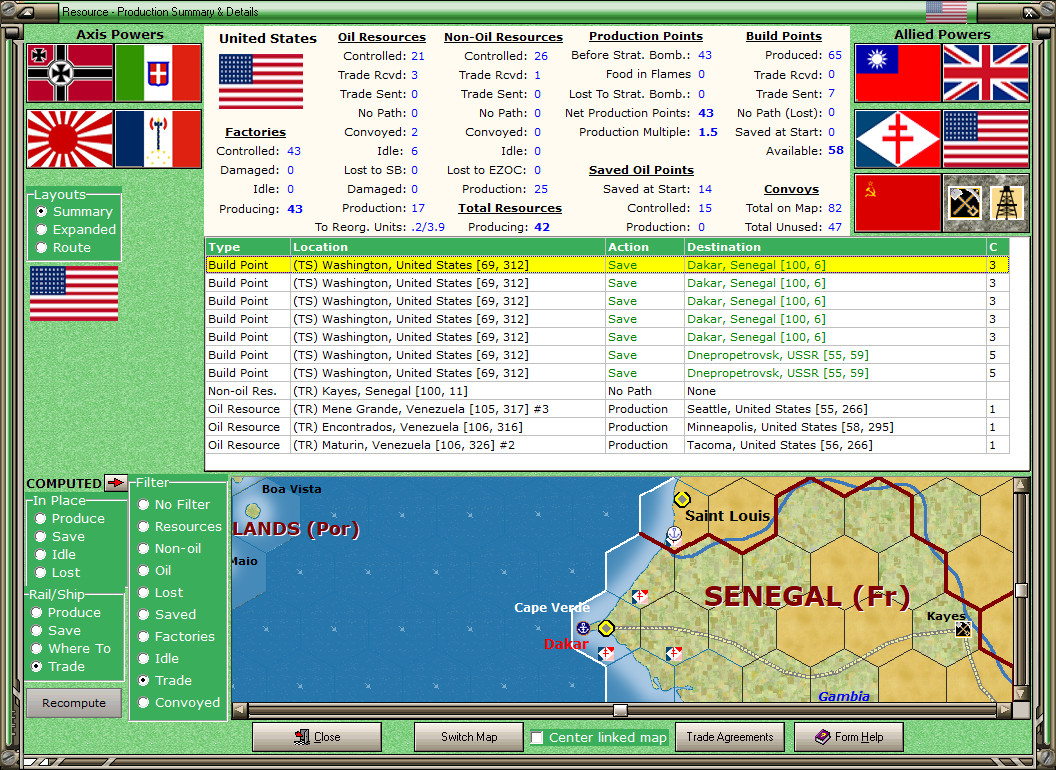
Task: Select the United Kingdom flag
Action: (986, 73)
